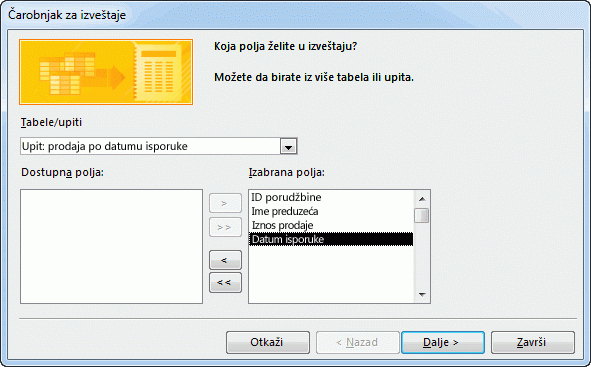This screenshot has height=367, width=591.
Task: Click inside the Dostupna polja list box
Action: pos(112,246)
